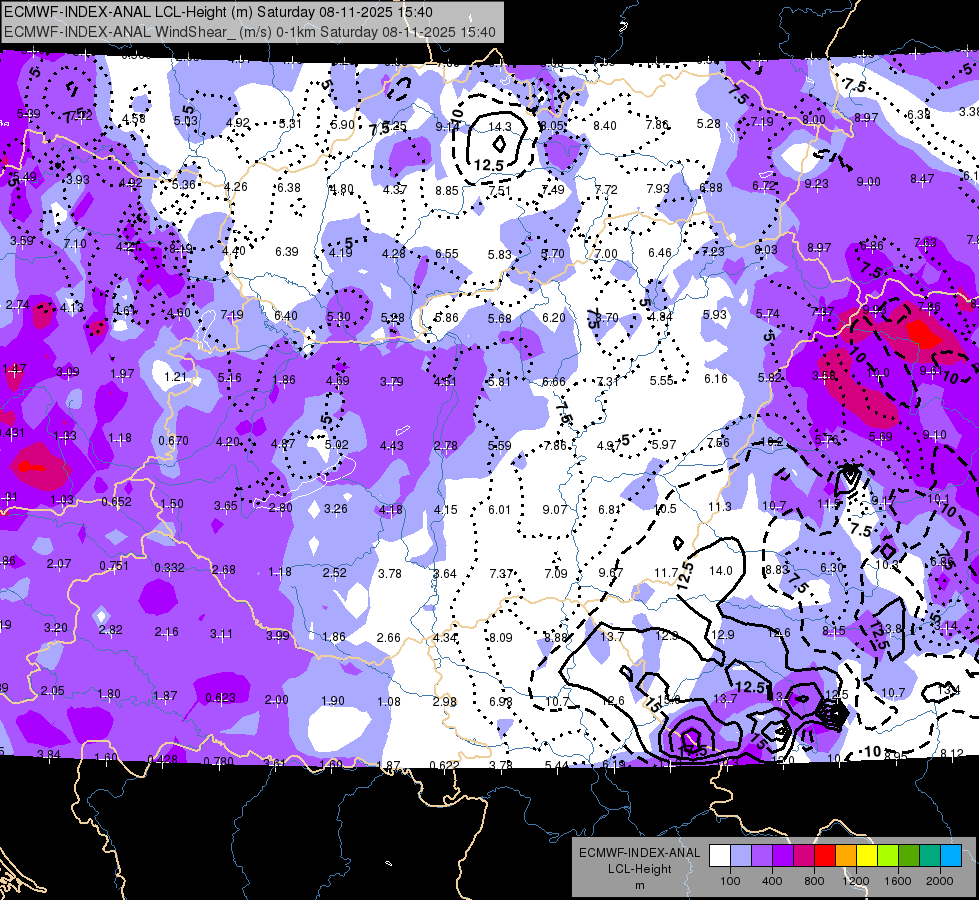Click the grid value 3.99
The height and width of the screenshot is (900, 979).
278,636
